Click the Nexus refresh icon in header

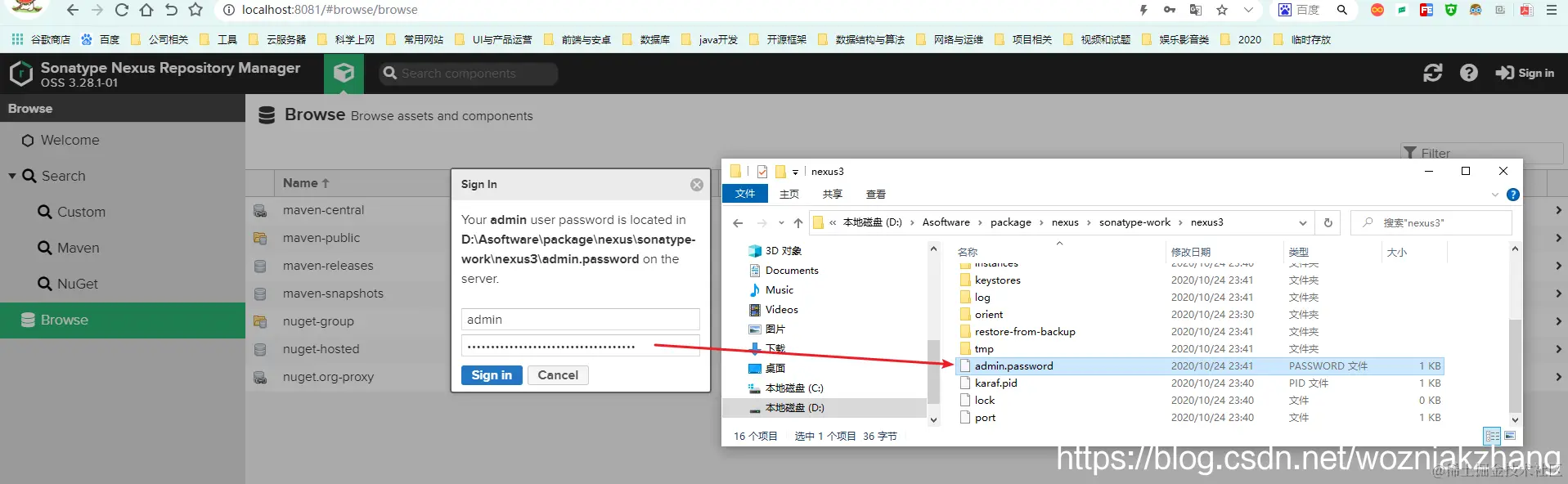click(x=1433, y=73)
